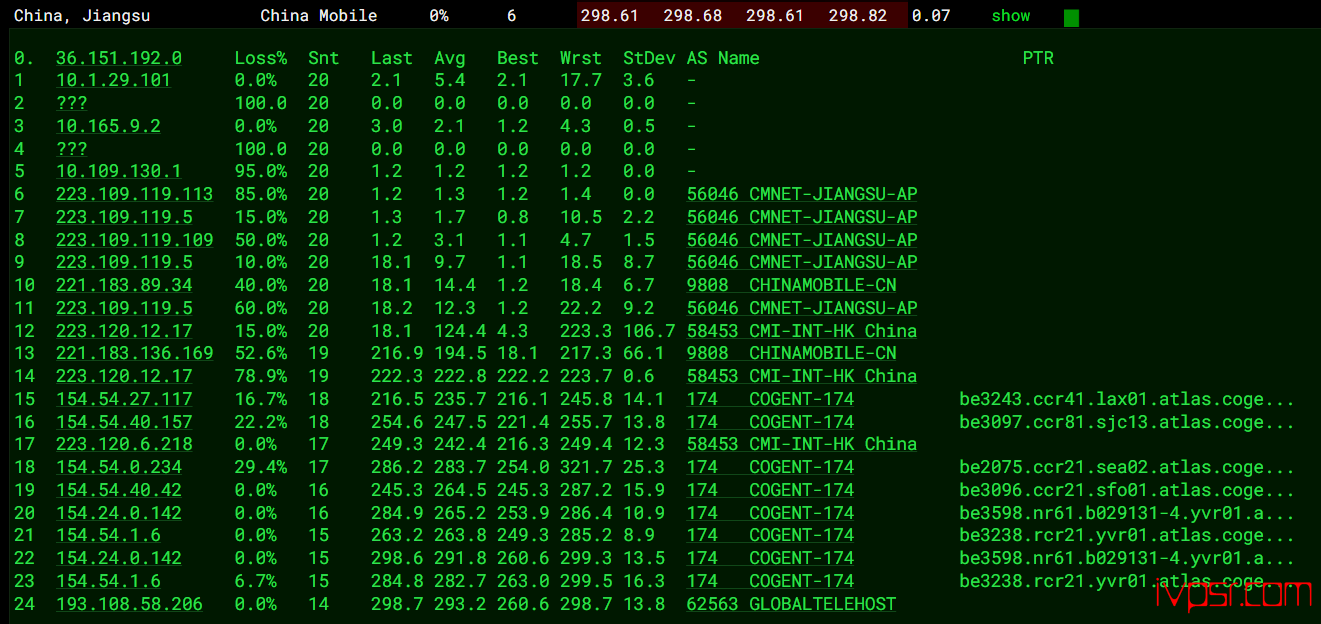Click IP 154.54.0.234 at hop 18

click(x=118, y=467)
